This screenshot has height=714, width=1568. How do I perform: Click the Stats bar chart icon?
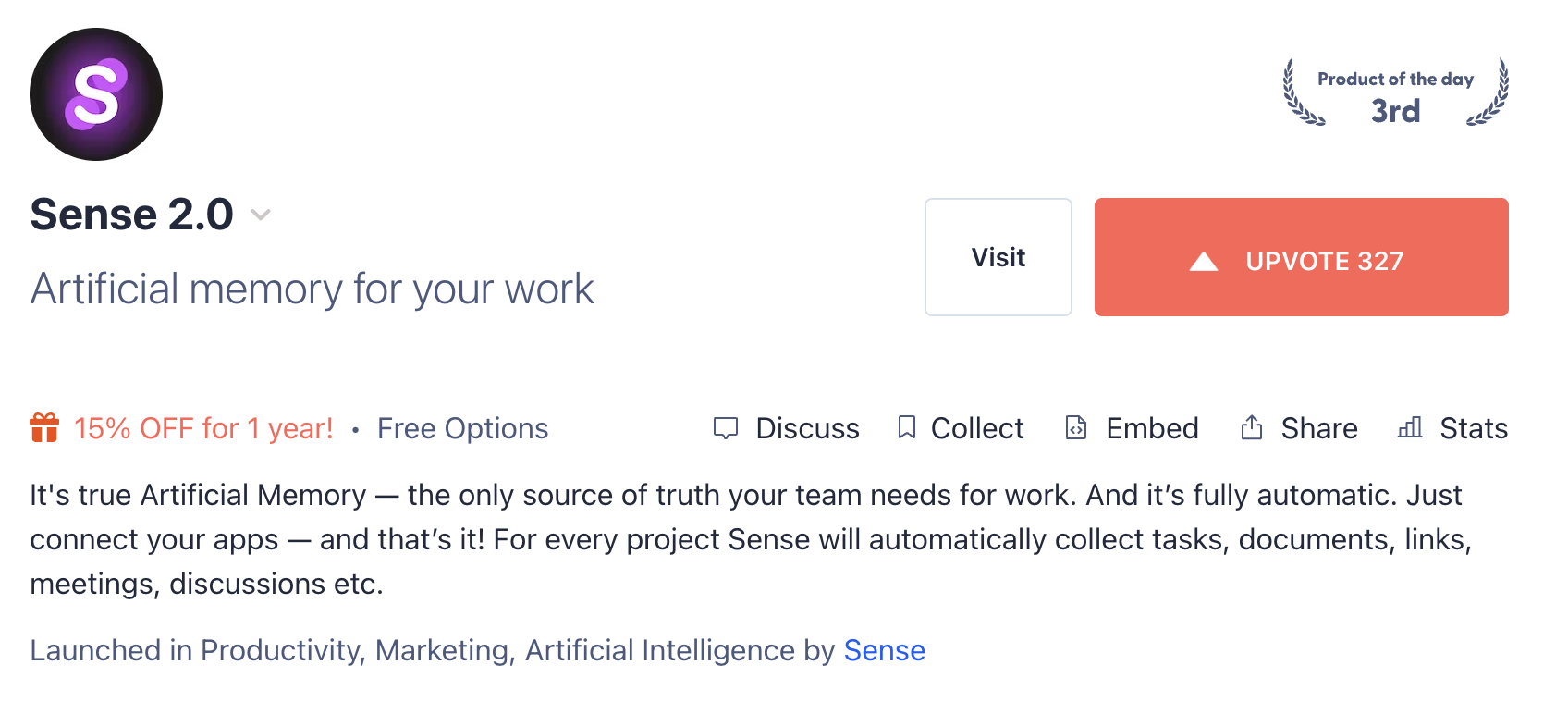point(1410,427)
